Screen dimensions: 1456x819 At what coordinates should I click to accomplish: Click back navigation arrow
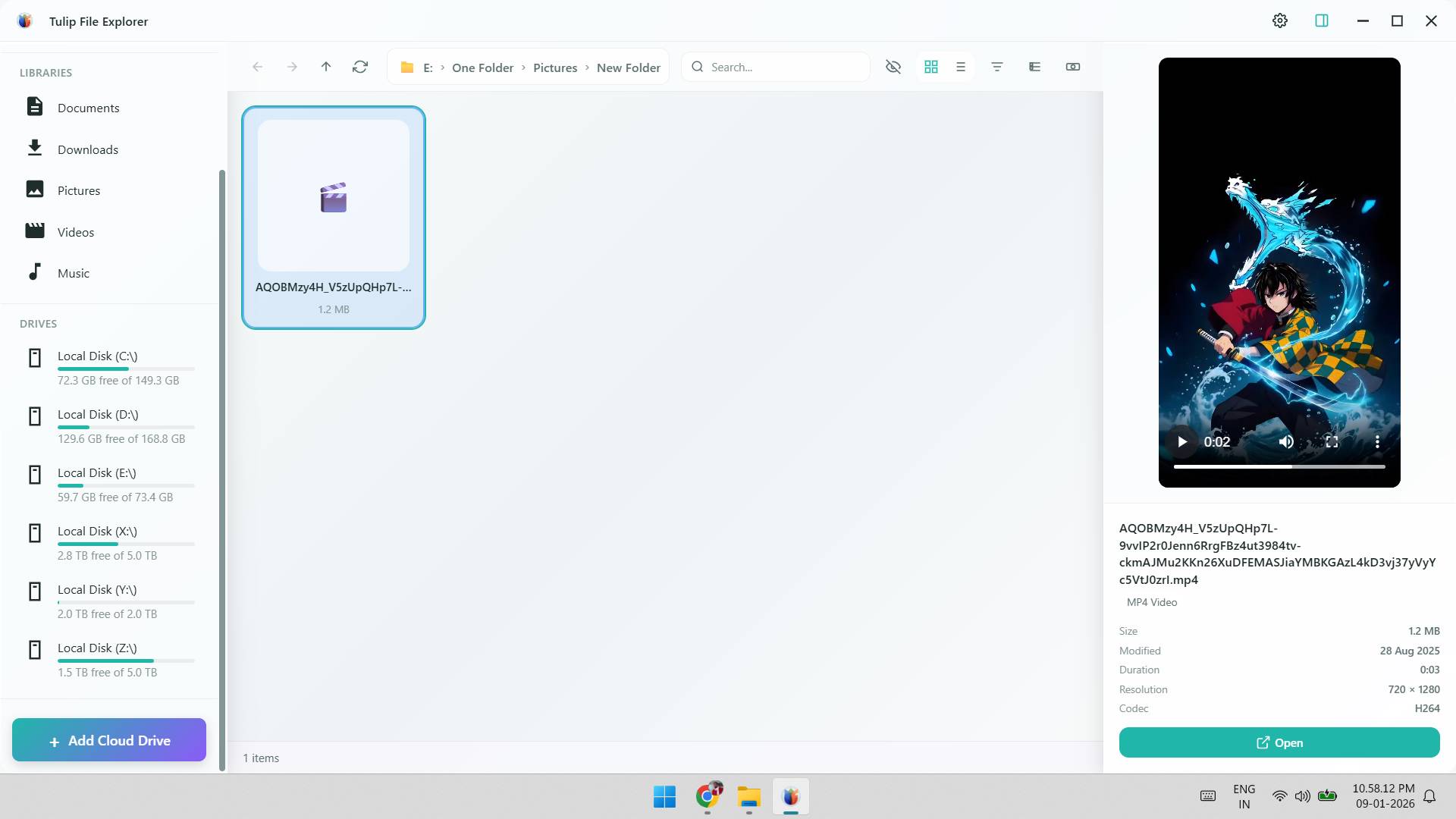(258, 67)
